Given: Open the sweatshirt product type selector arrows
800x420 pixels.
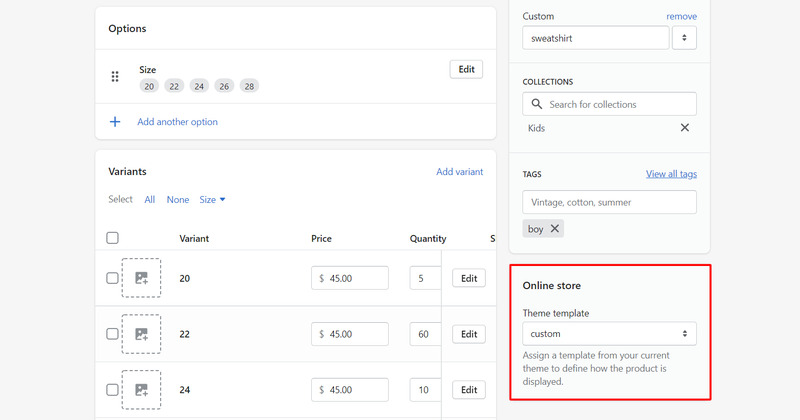Looking at the screenshot, I should pyautogui.click(x=684, y=38).
